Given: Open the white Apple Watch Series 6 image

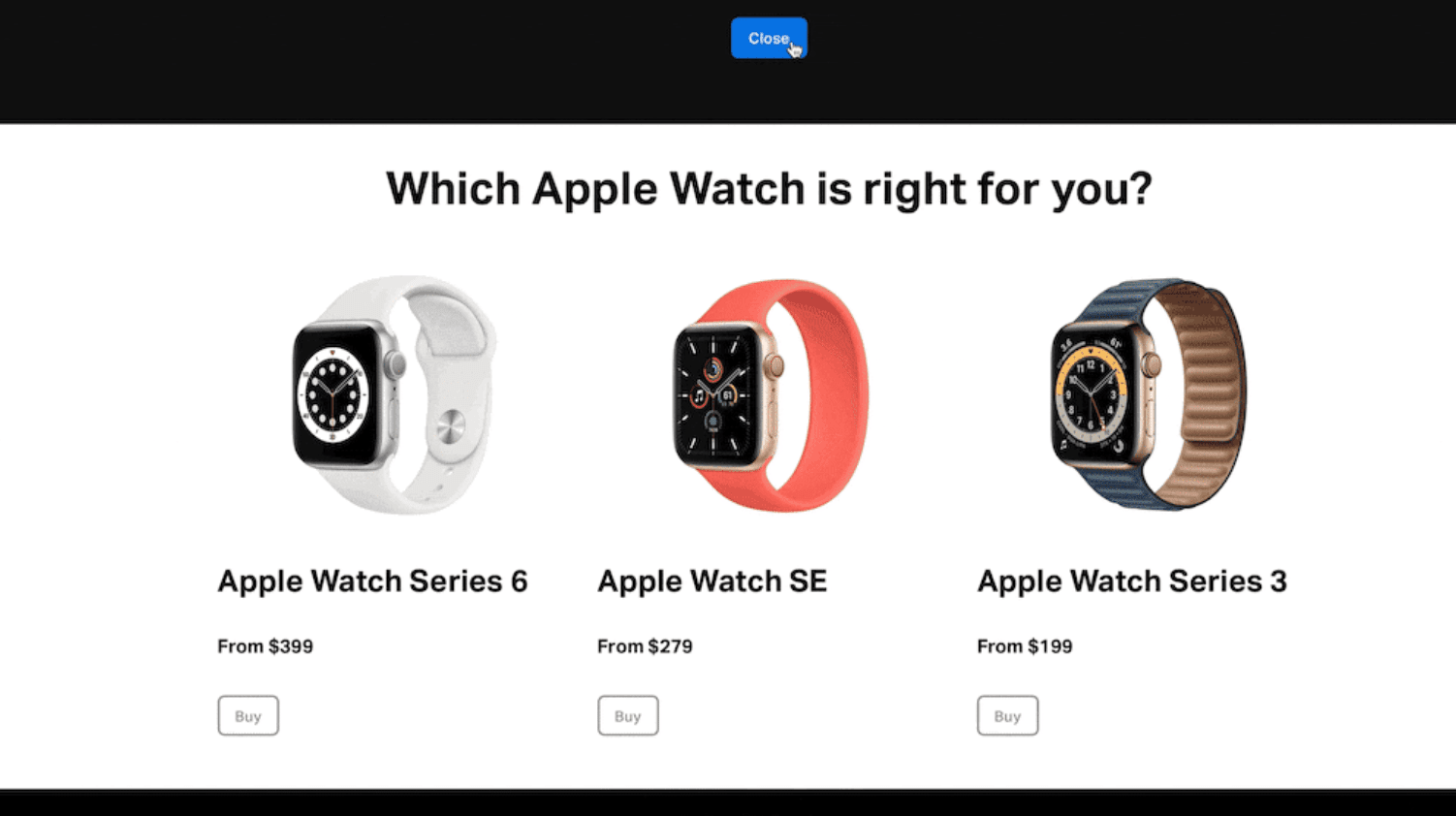Looking at the screenshot, I should click(394, 394).
